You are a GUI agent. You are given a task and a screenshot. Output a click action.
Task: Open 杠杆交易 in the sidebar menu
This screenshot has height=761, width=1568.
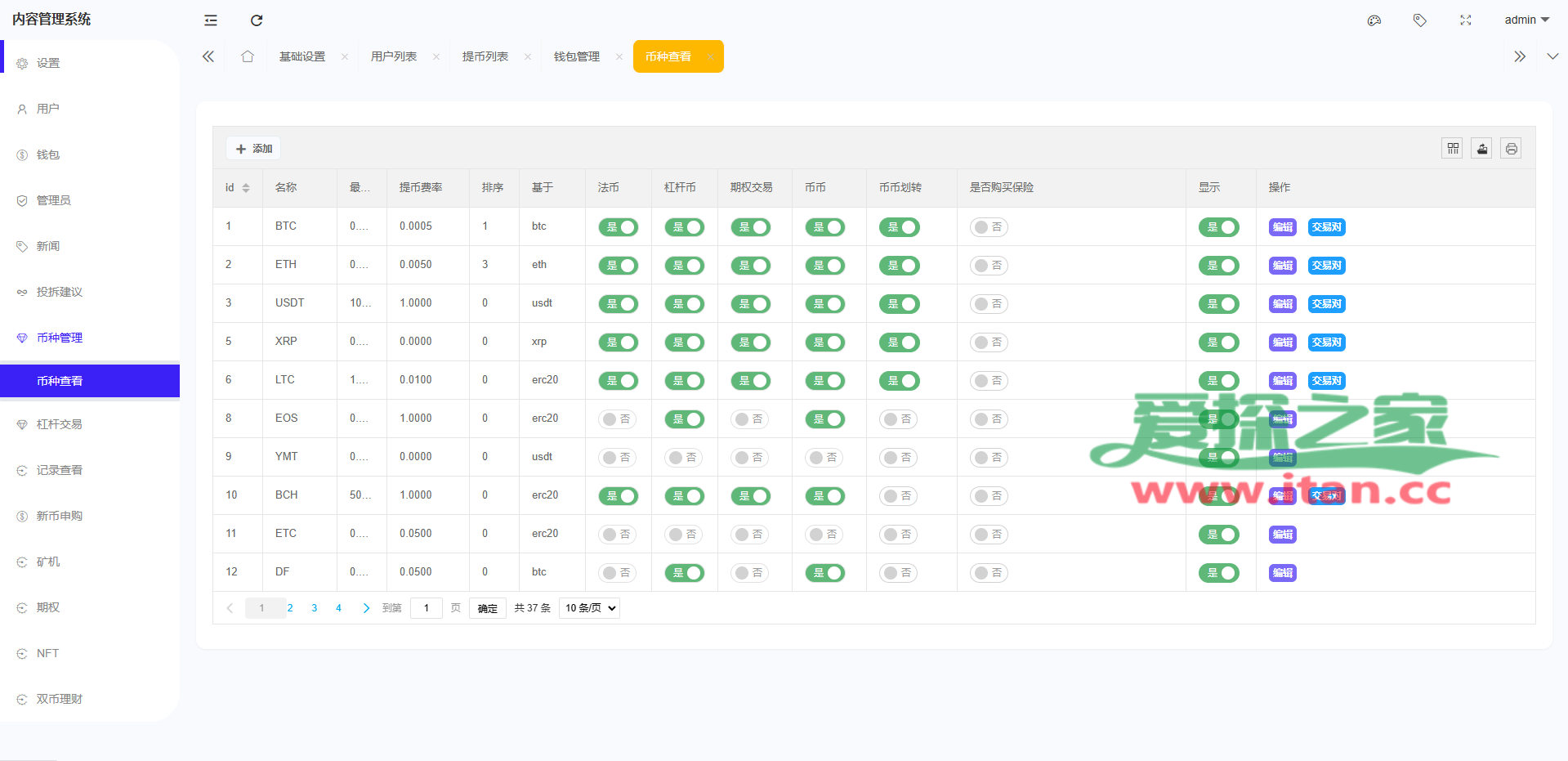(60, 424)
